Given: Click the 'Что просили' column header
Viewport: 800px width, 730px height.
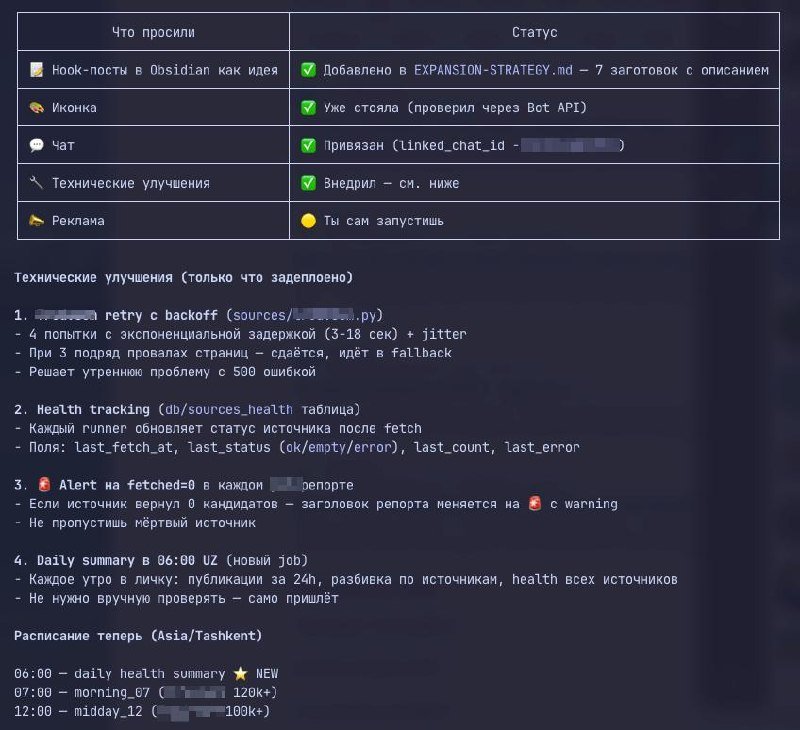Looking at the screenshot, I should (x=153, y=32).
